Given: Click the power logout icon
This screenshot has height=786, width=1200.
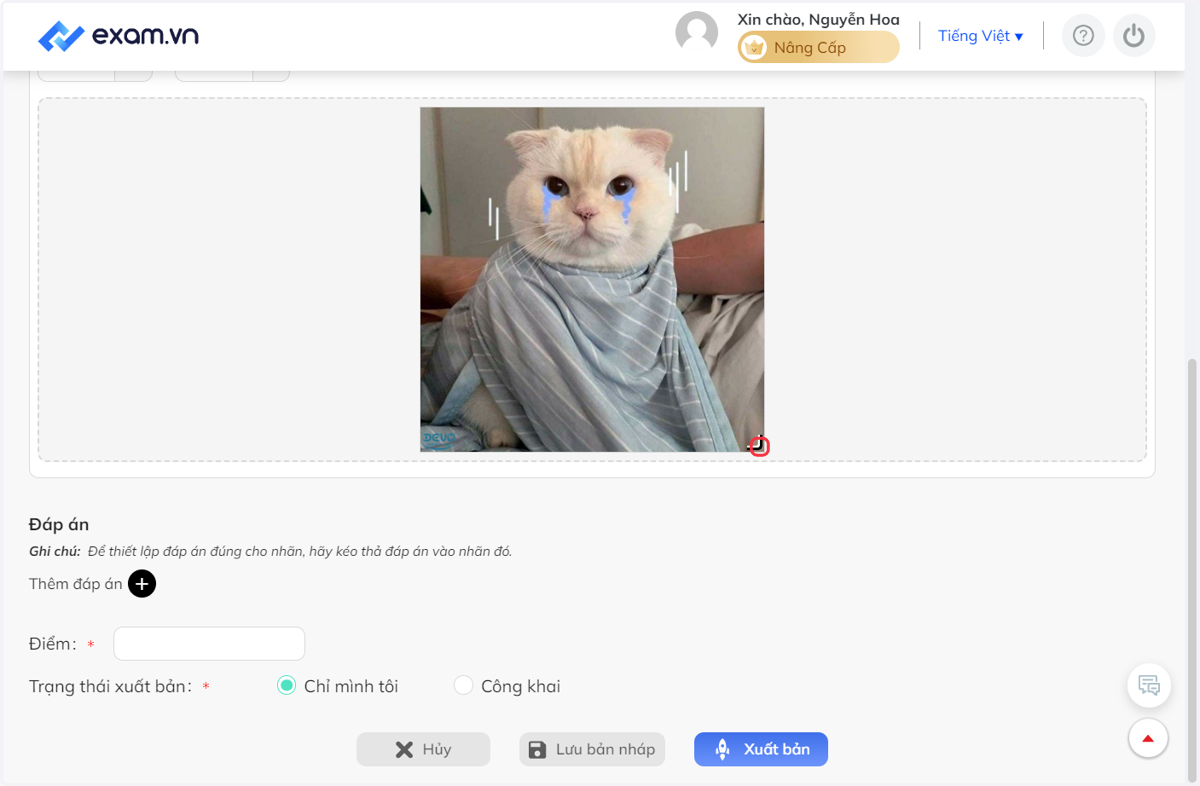Looking at the screenshot, I should click(x=1133, y=36).
